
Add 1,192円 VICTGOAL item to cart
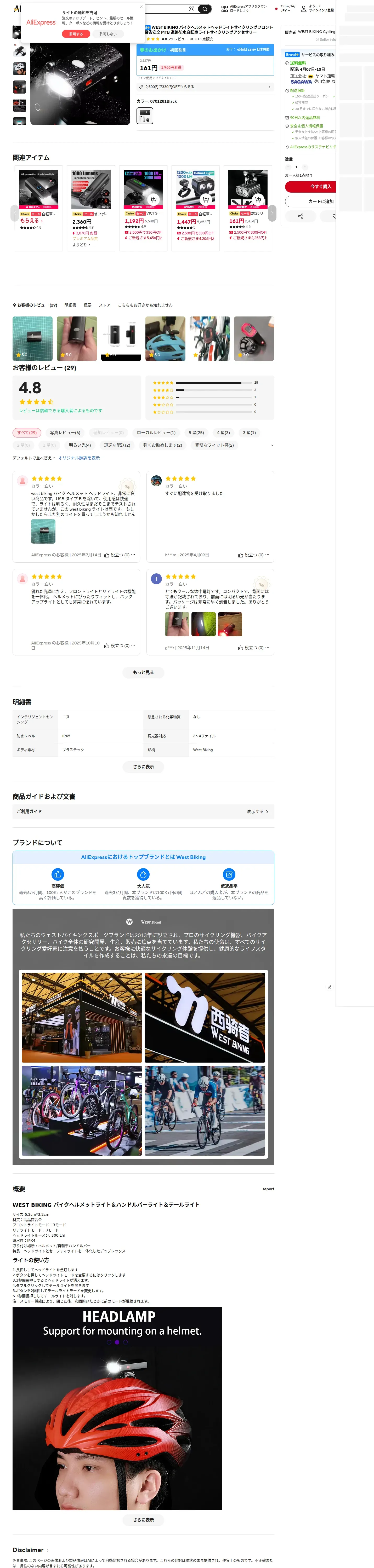154,199
